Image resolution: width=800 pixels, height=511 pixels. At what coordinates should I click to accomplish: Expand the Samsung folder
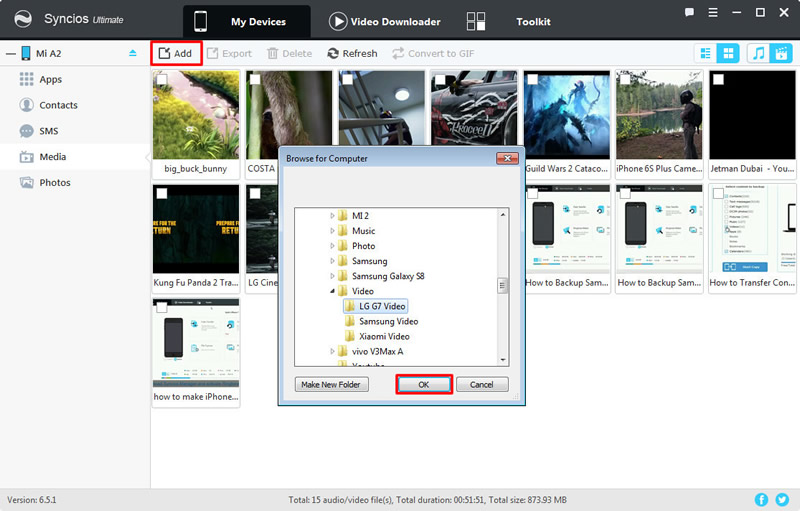click(x=332, y=261)
